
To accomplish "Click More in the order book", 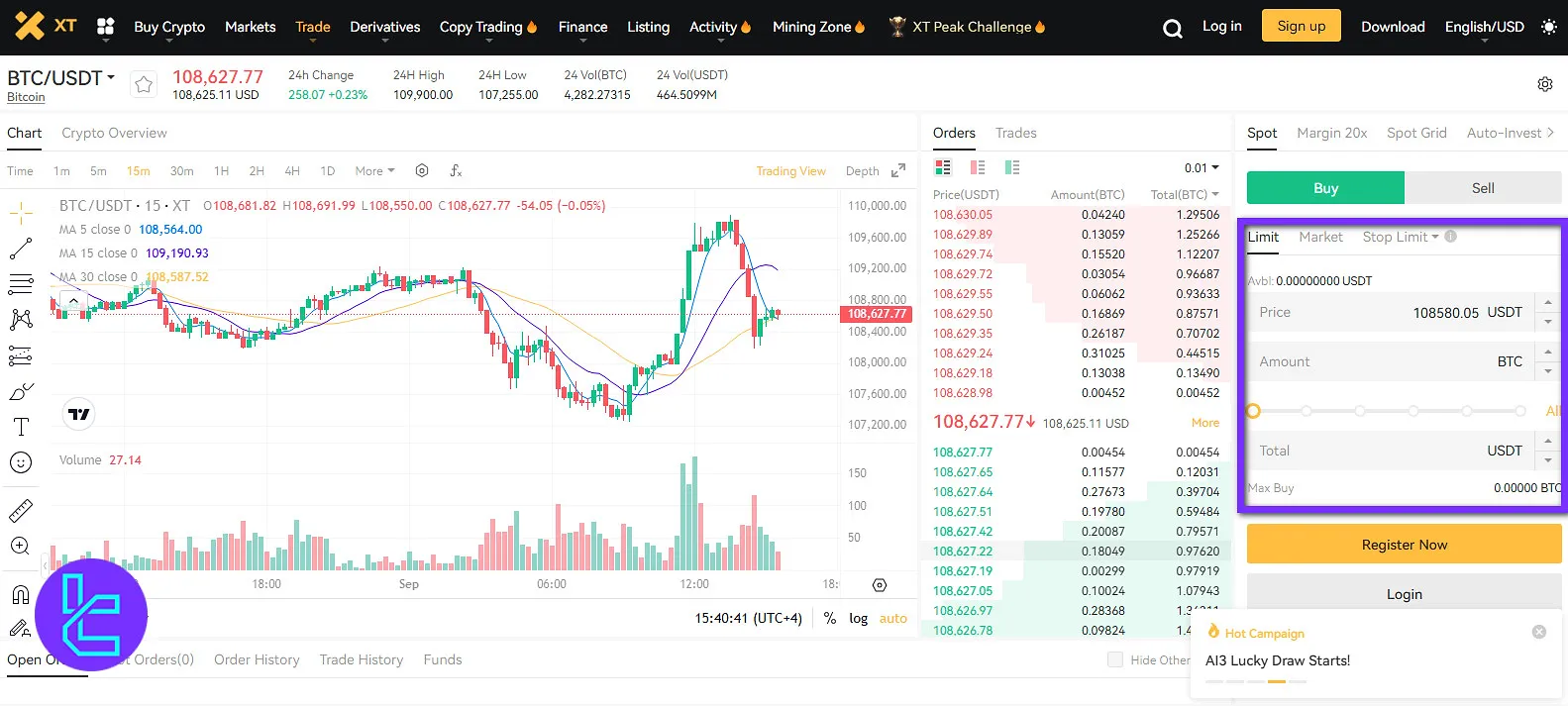I will pos(1204,423).
